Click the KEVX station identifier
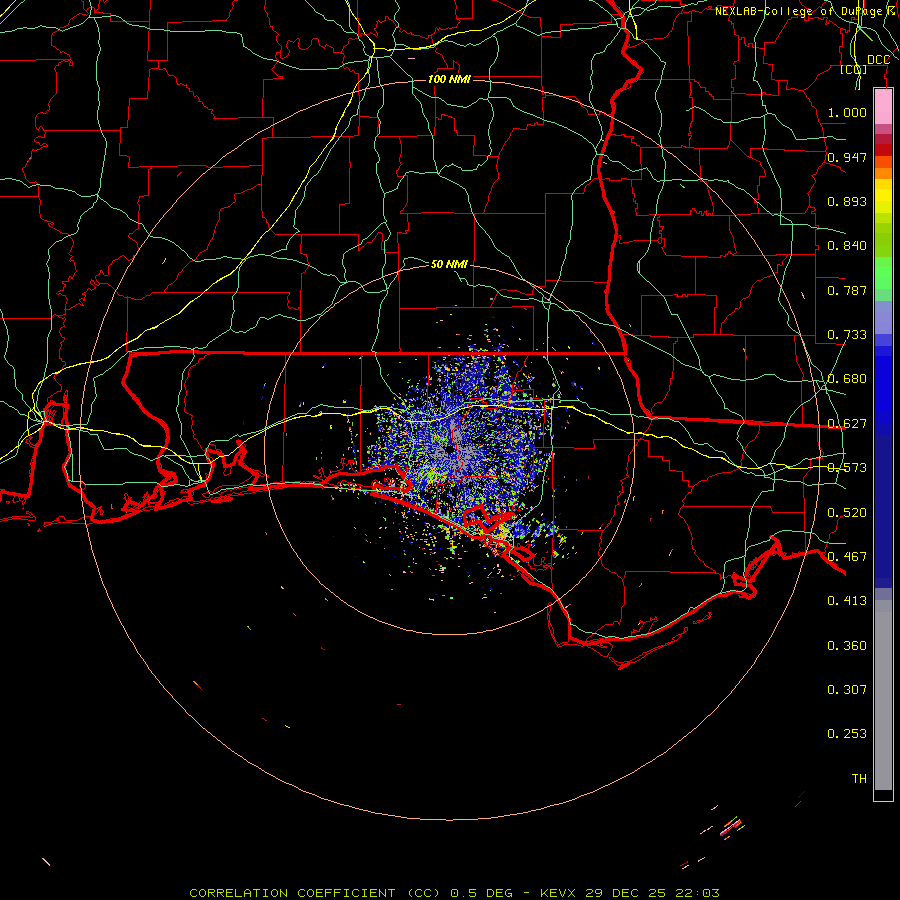 click(x=560, y=893)
